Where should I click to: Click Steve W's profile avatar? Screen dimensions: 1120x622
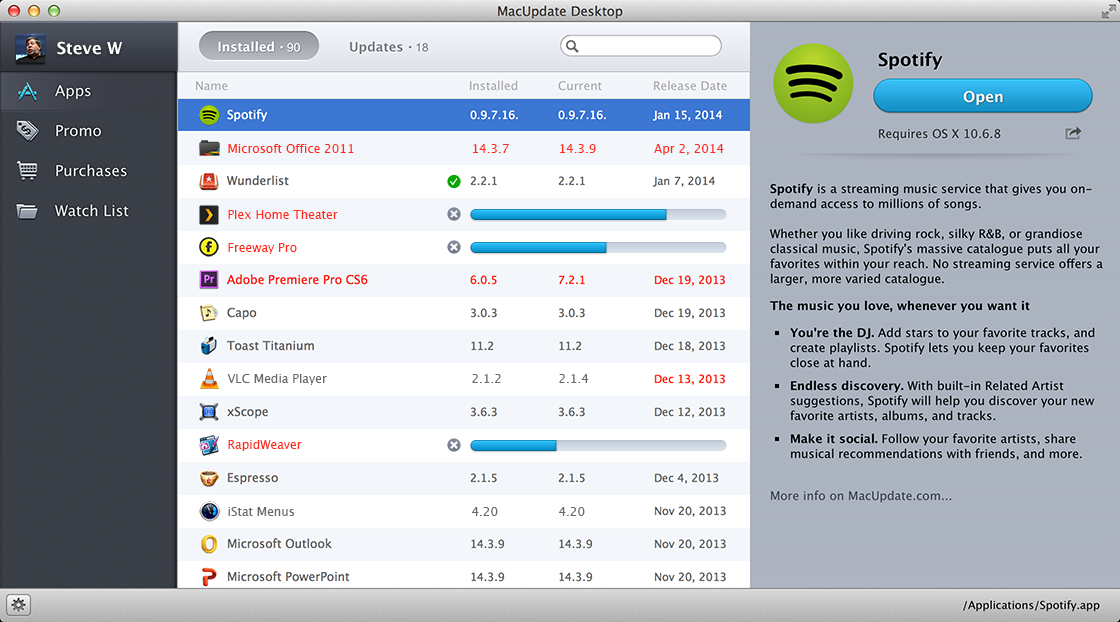pyautogui.click(x=30, y=49)
